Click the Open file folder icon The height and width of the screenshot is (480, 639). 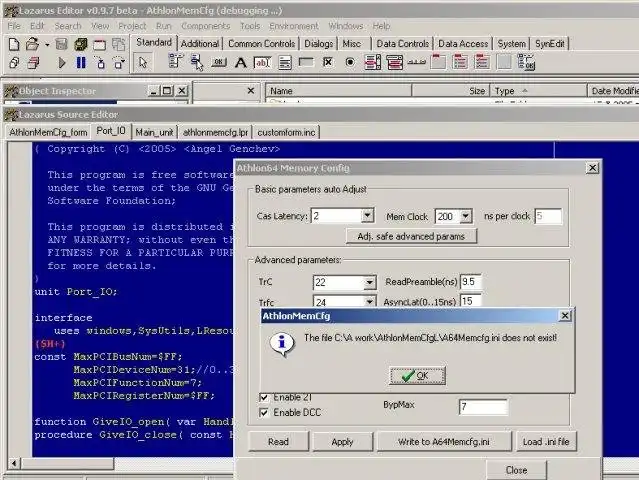[32, 44]
